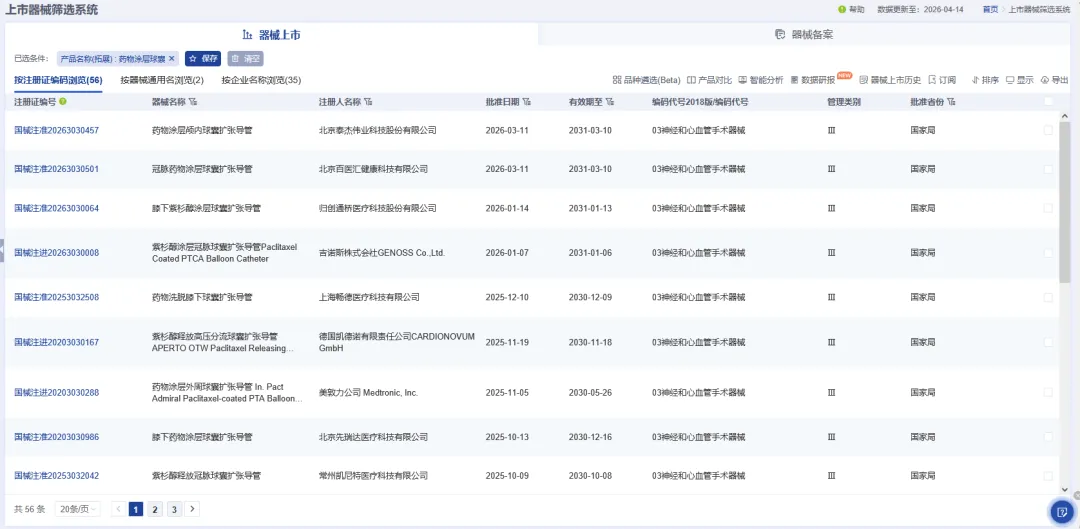Open the 批准日期 column filter
The image size is (1080, 529).
point(526,102)
